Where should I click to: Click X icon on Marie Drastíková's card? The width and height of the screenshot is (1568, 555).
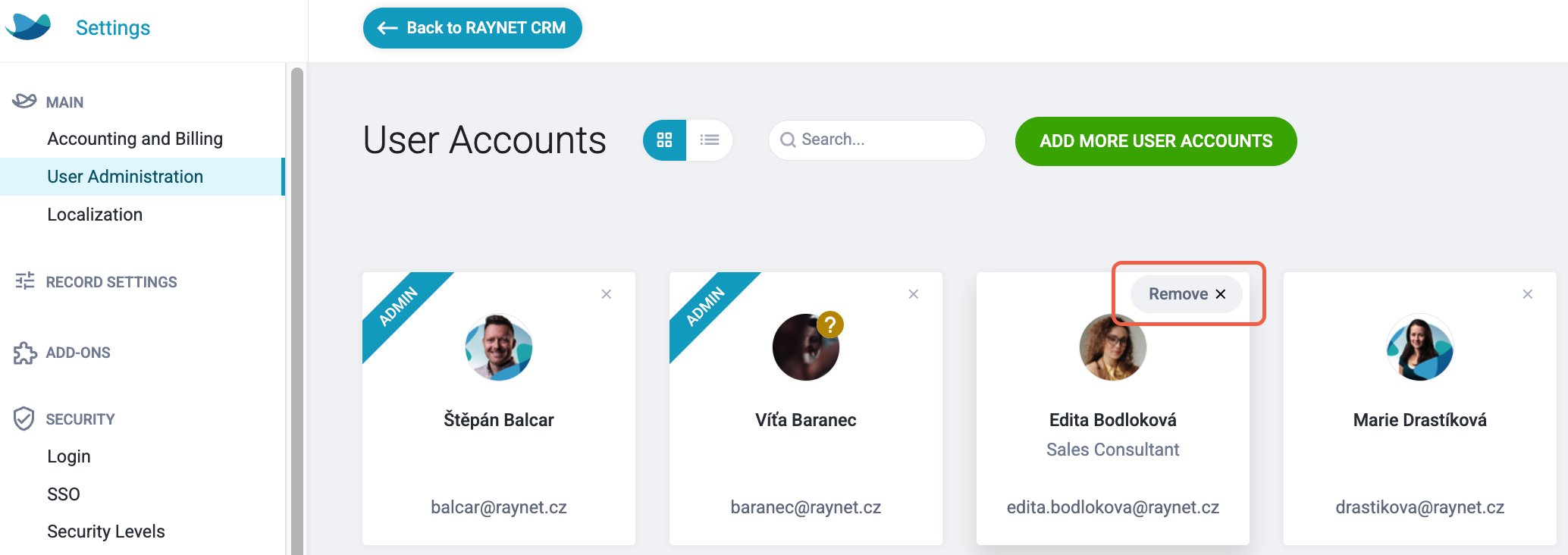click(1528, 294)
